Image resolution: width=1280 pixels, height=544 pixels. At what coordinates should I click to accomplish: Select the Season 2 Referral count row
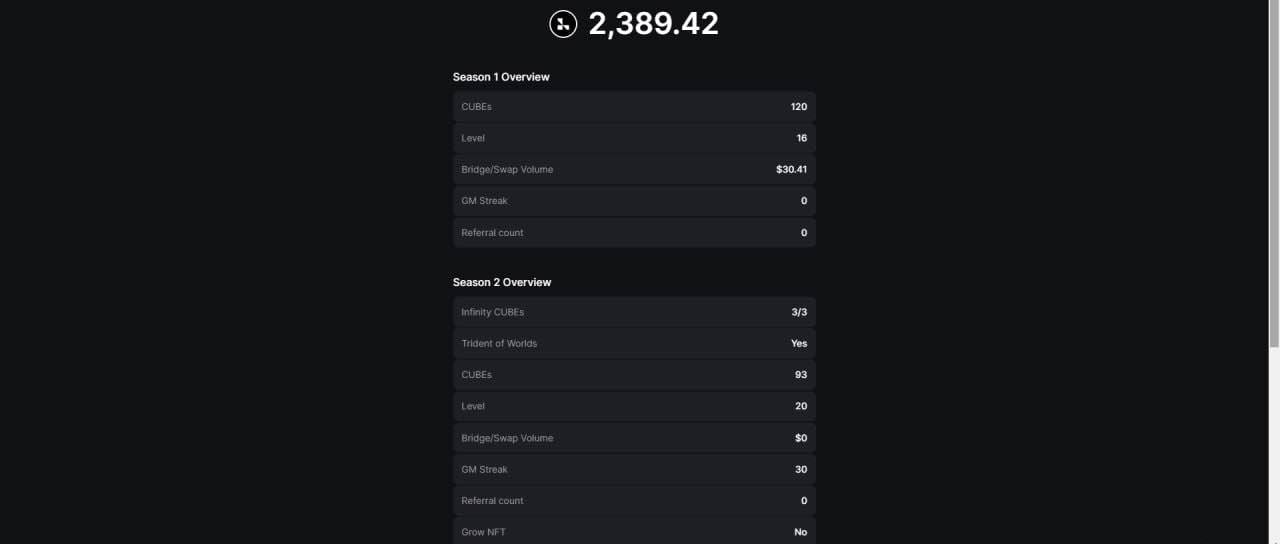point(634,501)
